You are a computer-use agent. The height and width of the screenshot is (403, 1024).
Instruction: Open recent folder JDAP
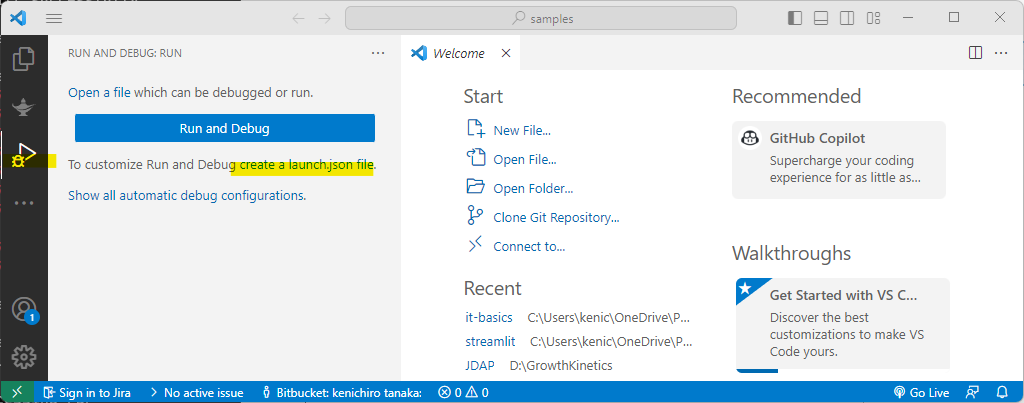(479, 365)
